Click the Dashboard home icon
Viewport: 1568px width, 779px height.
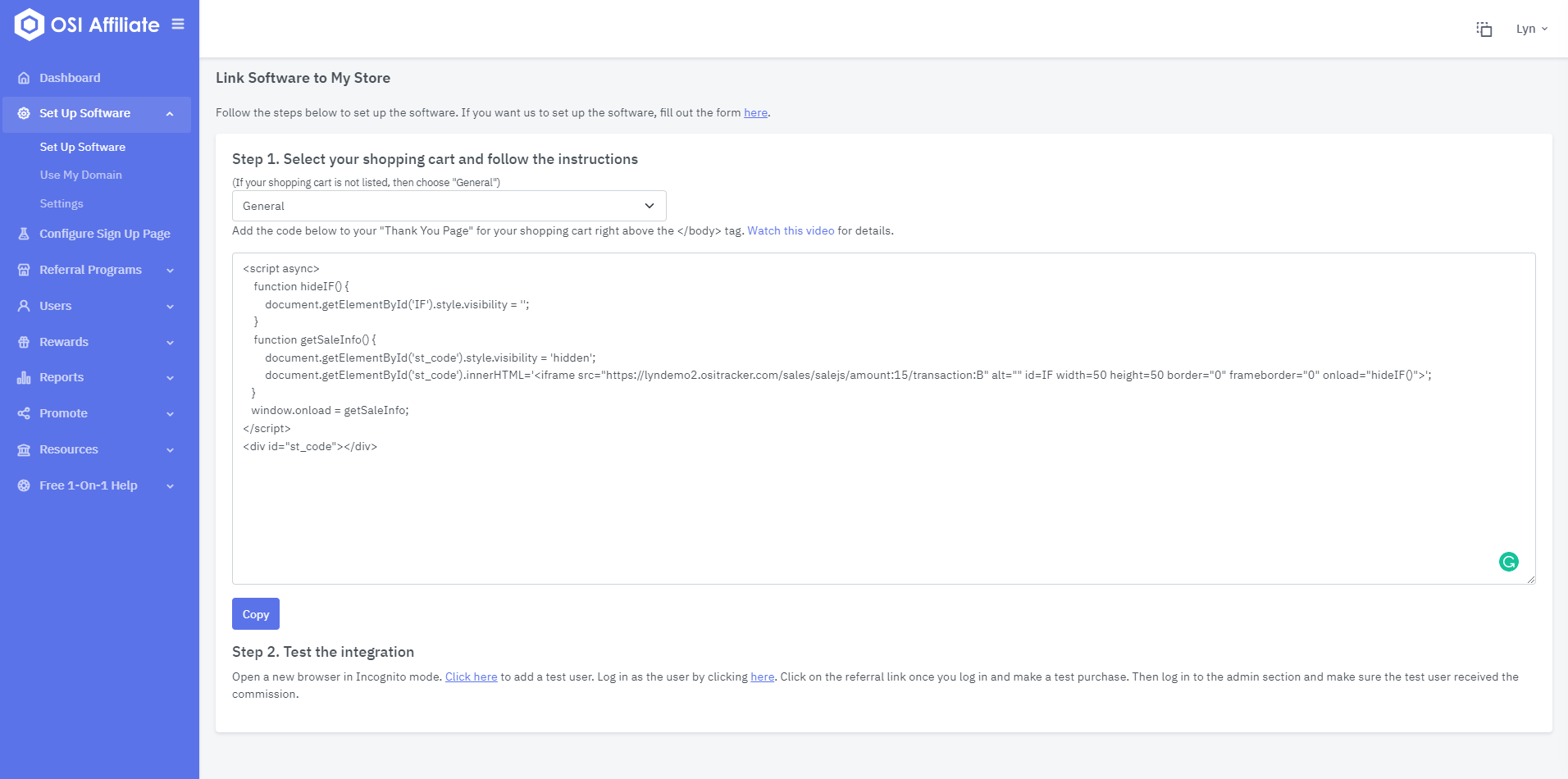(24, 78)
